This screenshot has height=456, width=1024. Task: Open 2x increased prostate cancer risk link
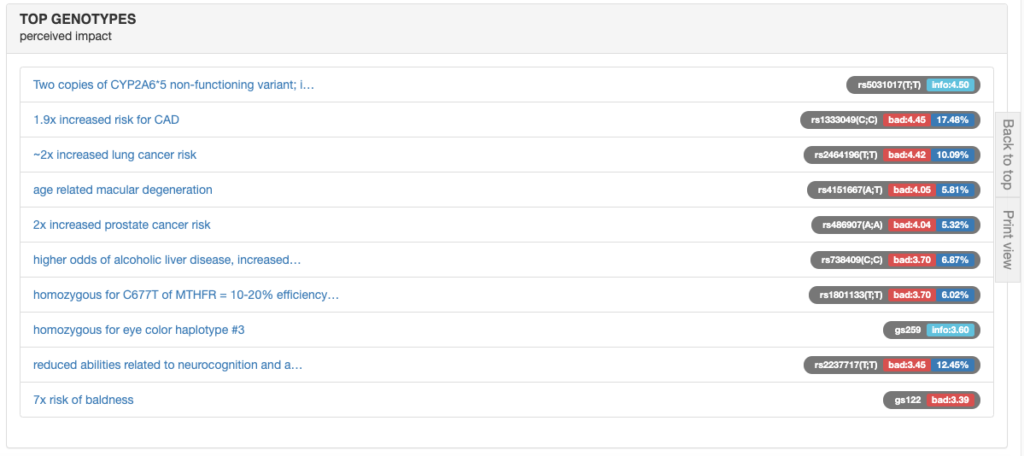click(121, 225)
